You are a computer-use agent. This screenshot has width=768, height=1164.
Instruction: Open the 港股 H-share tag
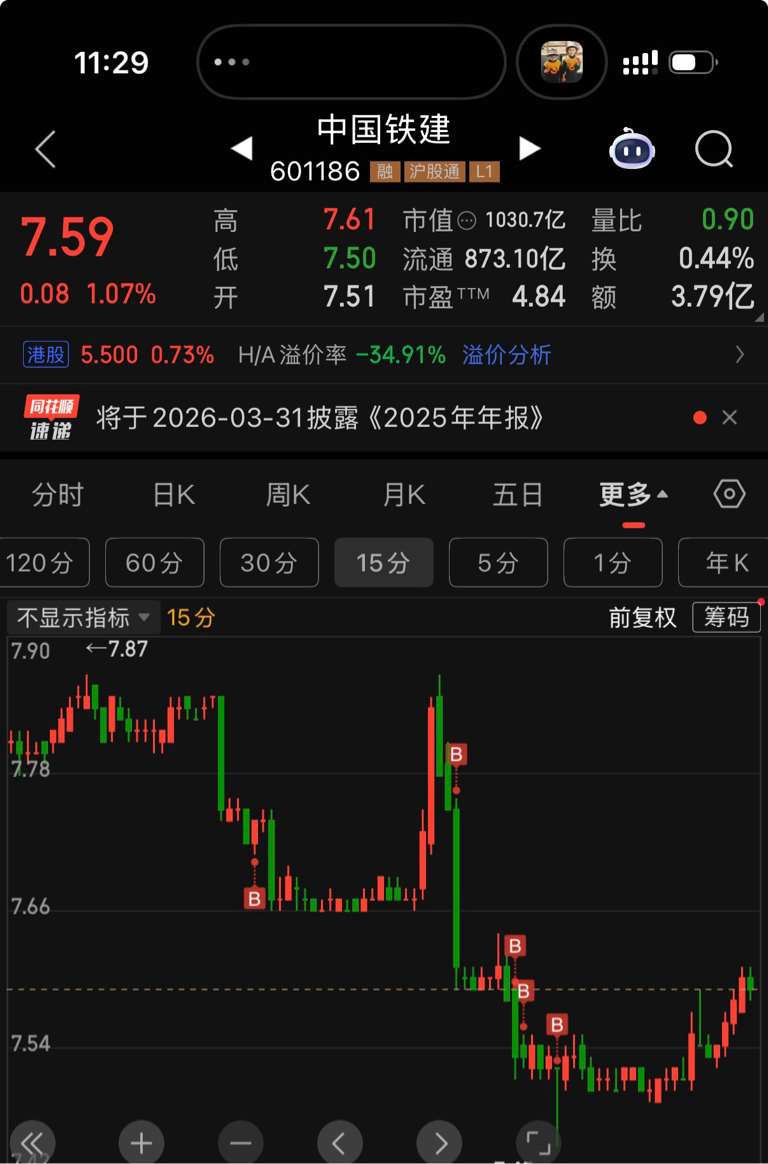(x=46, y=355)
